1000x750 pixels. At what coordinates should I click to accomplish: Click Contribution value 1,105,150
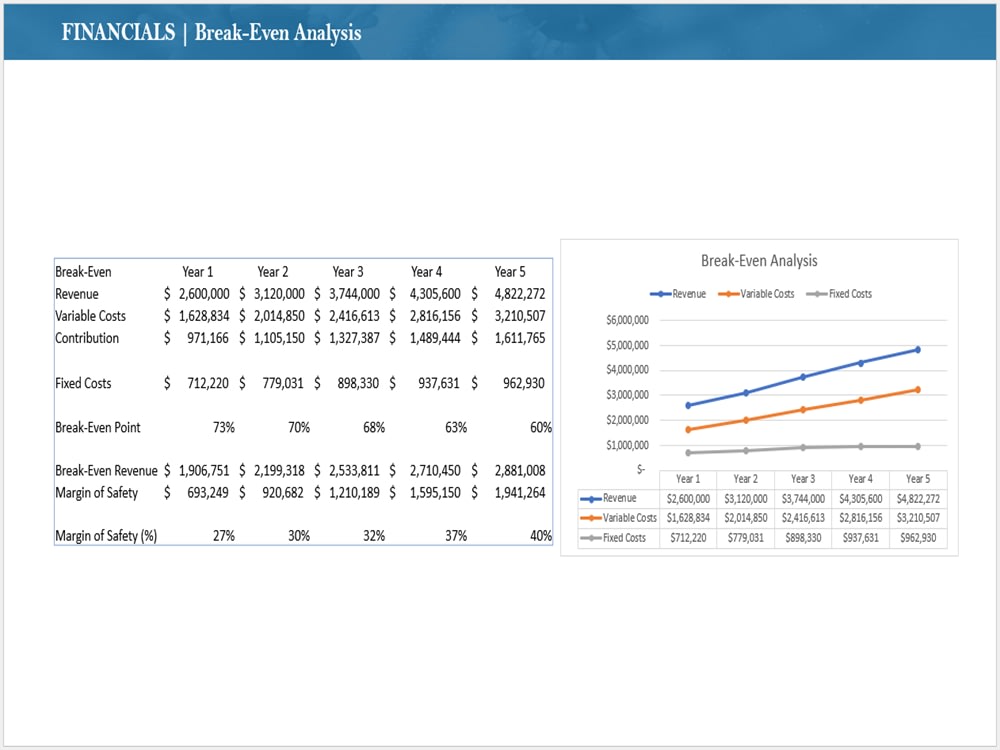tap(279, 338)
